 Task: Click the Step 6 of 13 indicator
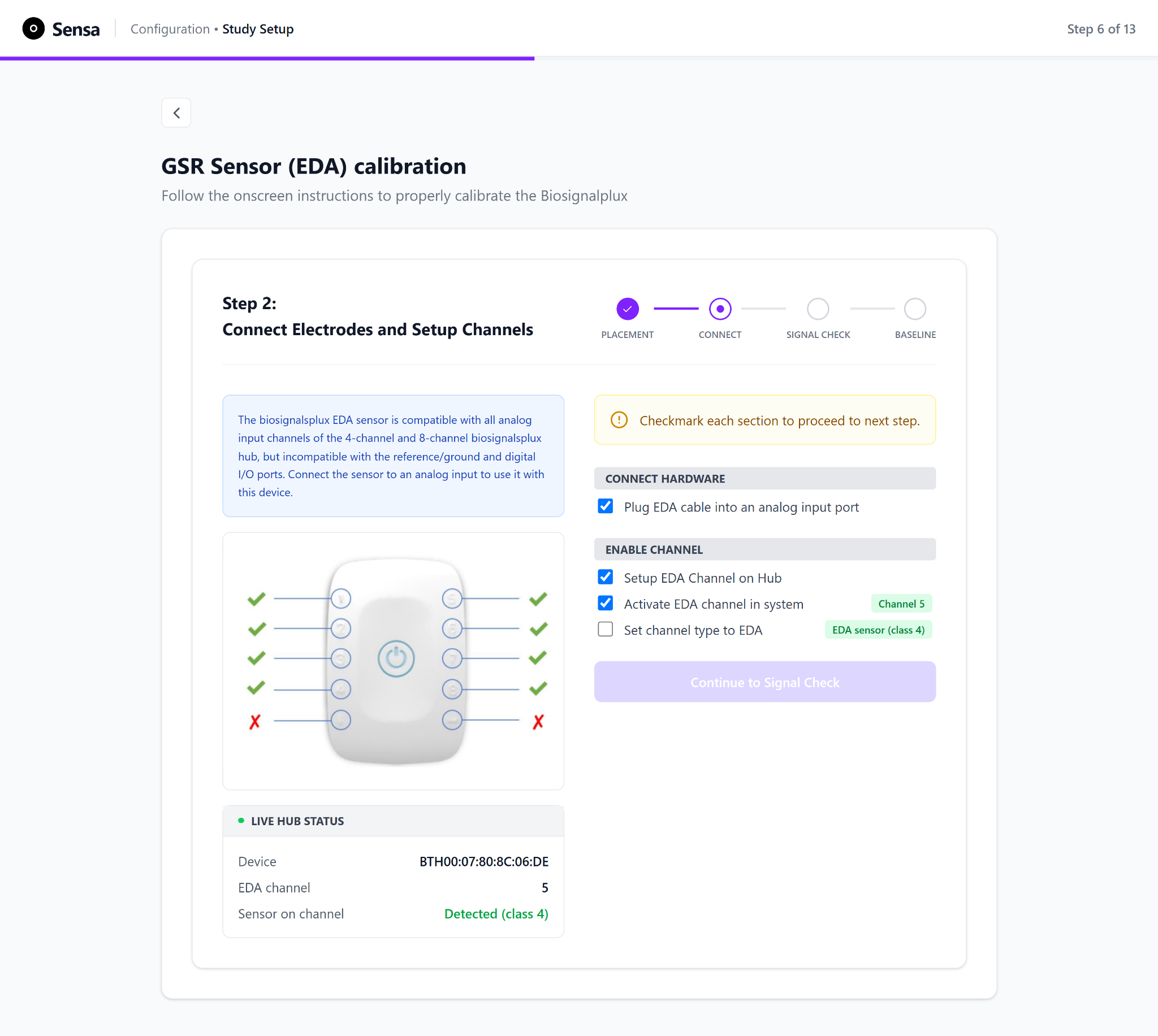1101,29
